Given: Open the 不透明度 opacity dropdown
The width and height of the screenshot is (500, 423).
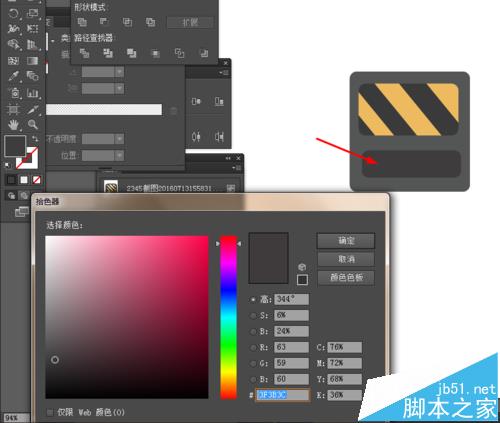Looking at the screenshot, I should [120, 139].
